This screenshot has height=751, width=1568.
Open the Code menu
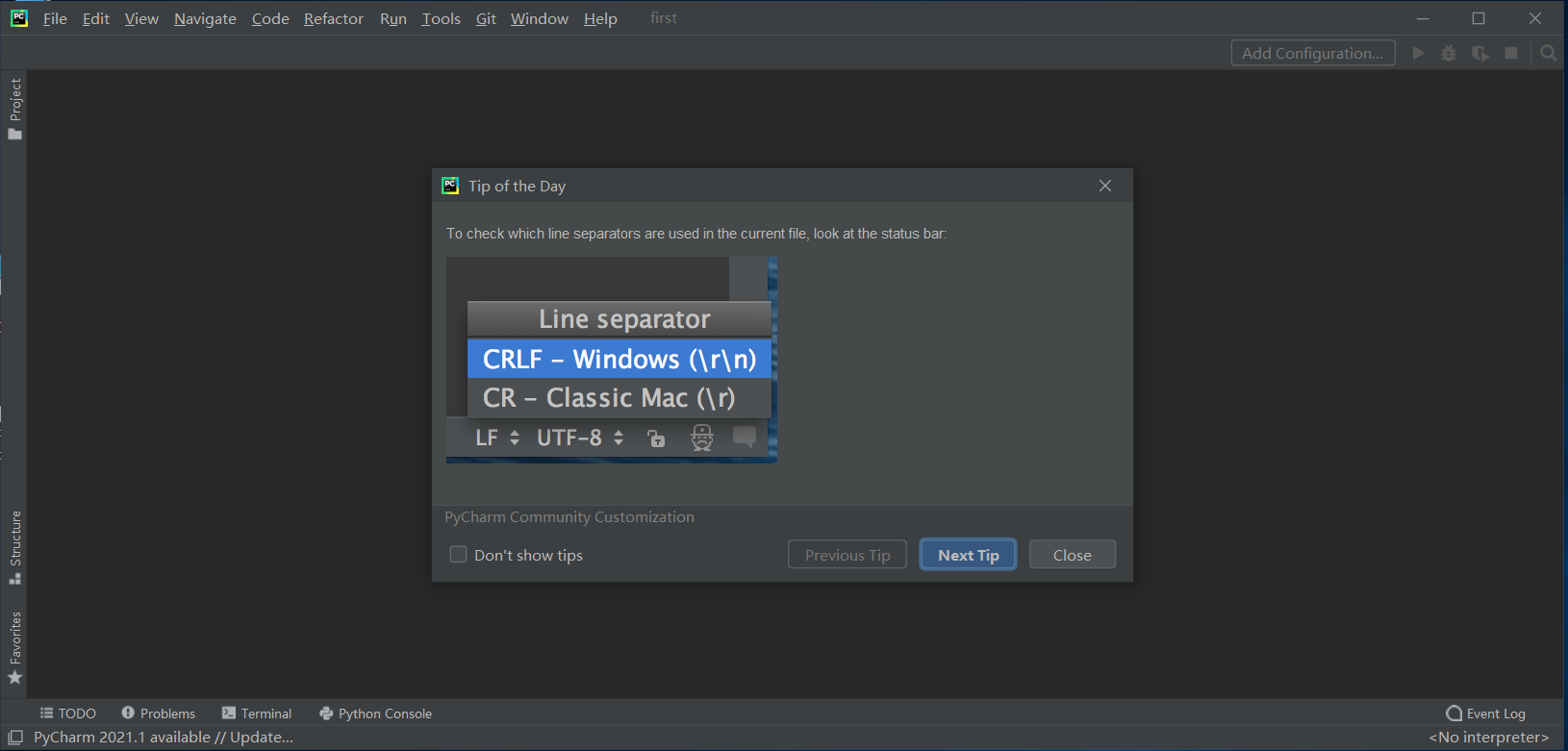point(270,18)
